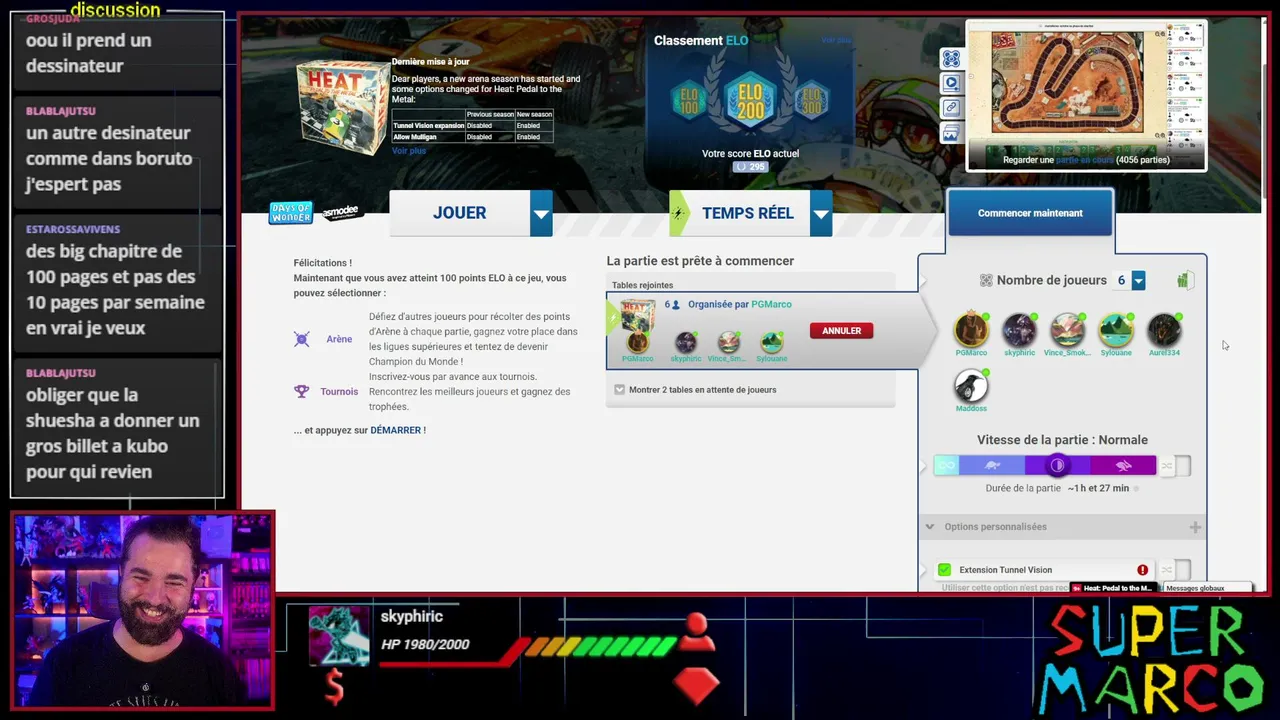Select the slow turtle speed segment
The width and height of the screenshot is (1280, 720).
(x=992, y=465)
